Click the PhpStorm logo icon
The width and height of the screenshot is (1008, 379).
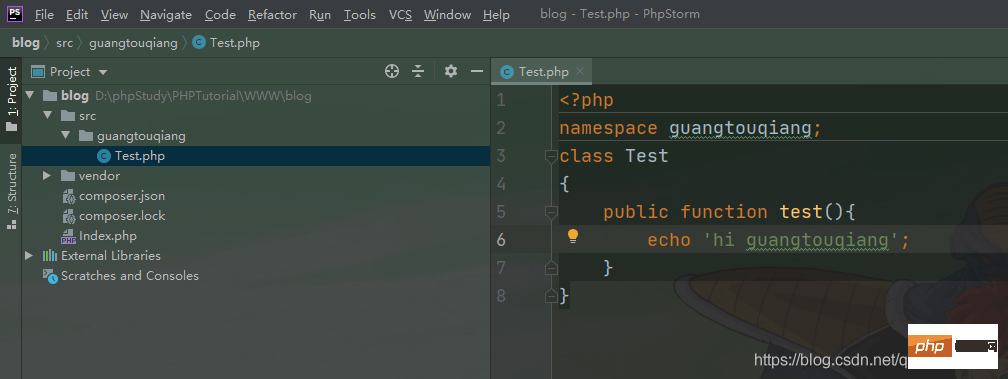(x=15, y=13)
